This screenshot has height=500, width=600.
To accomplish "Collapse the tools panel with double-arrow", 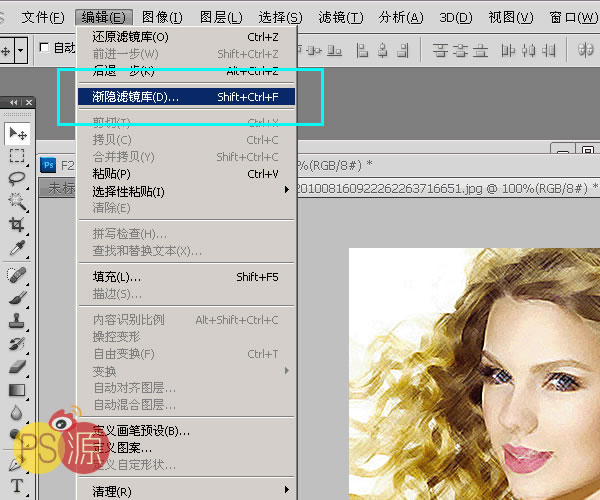I will click(12, 102).
